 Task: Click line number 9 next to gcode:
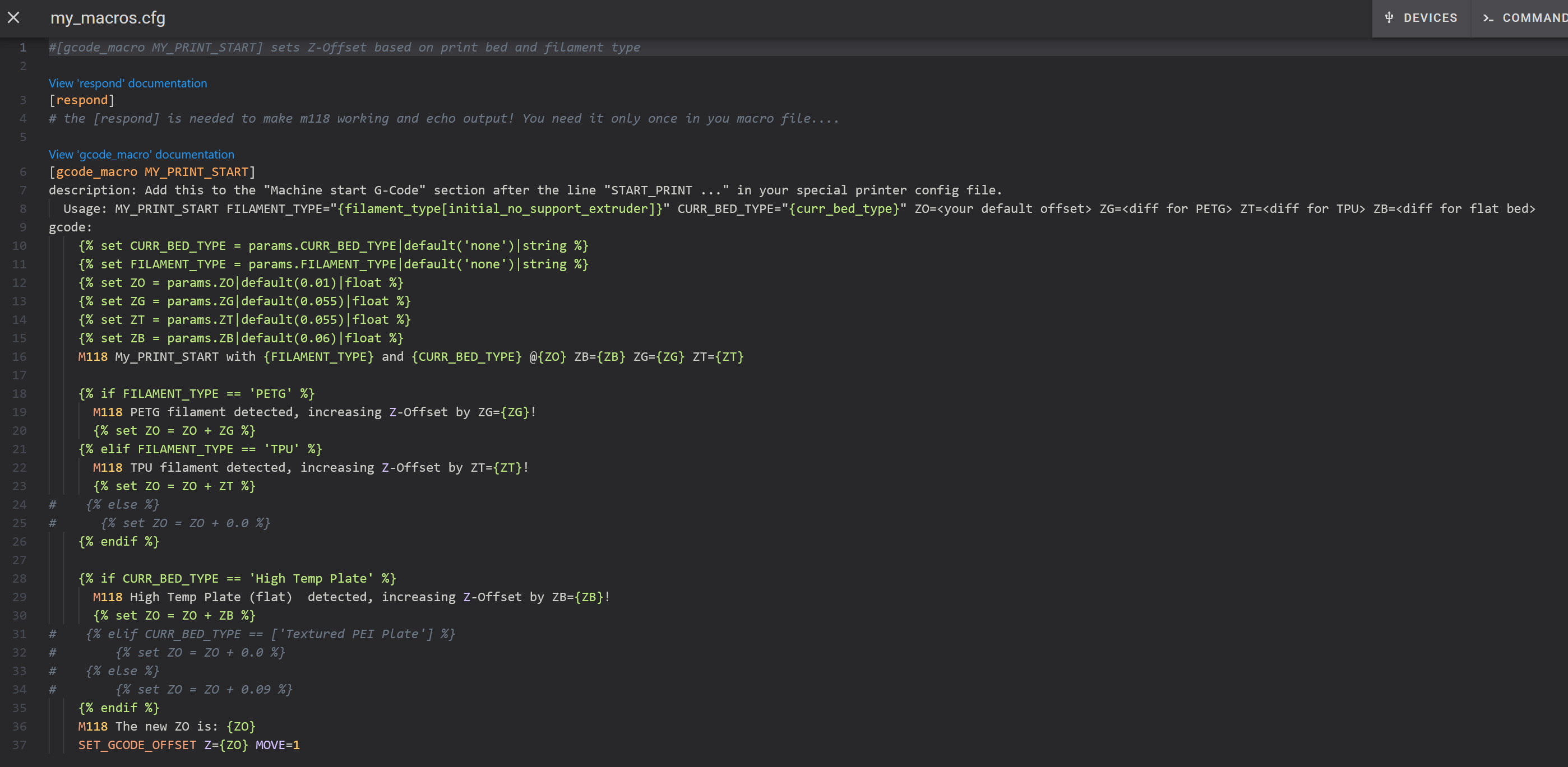22,227
